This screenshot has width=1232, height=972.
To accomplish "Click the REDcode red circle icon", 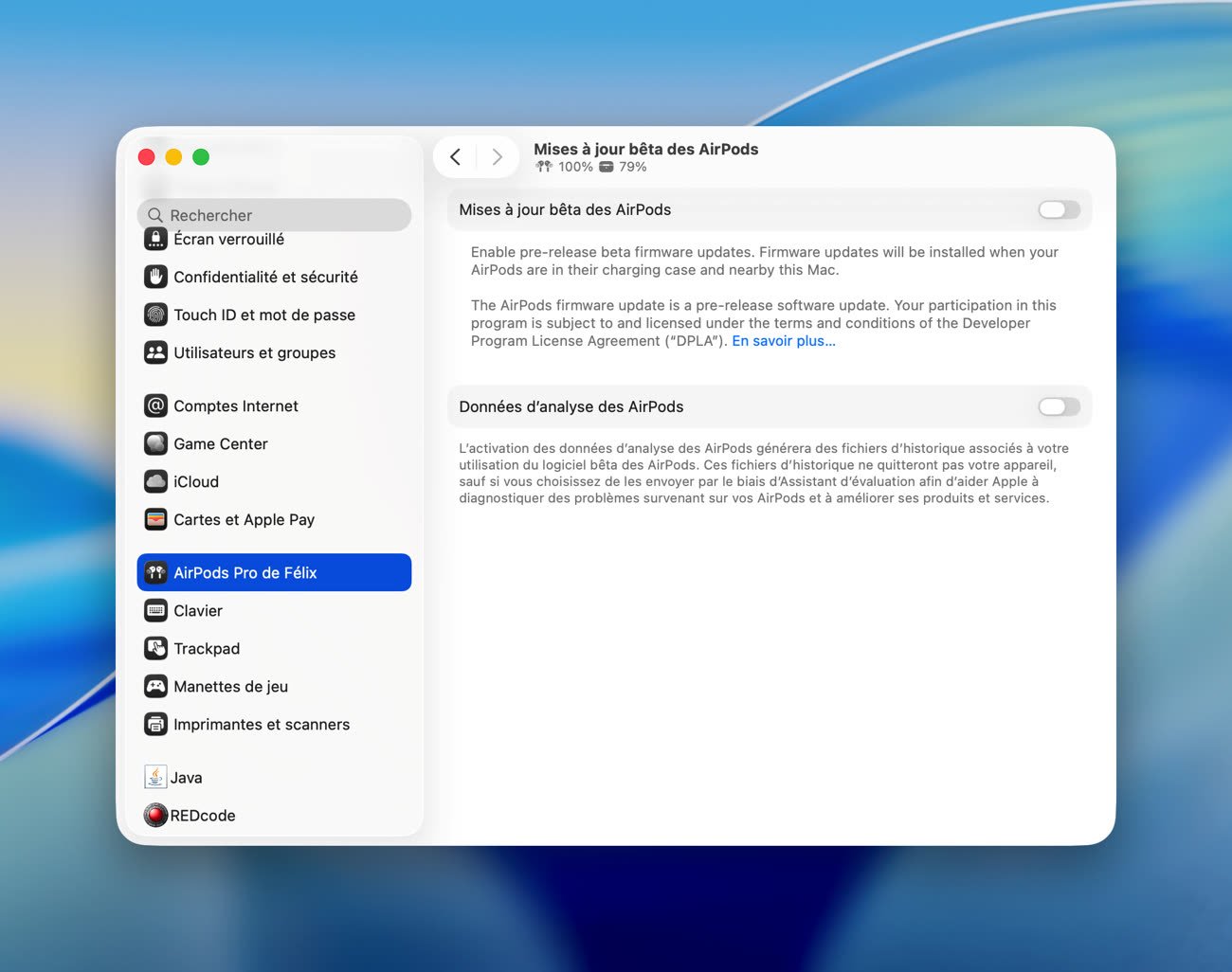I will [155, 815].
